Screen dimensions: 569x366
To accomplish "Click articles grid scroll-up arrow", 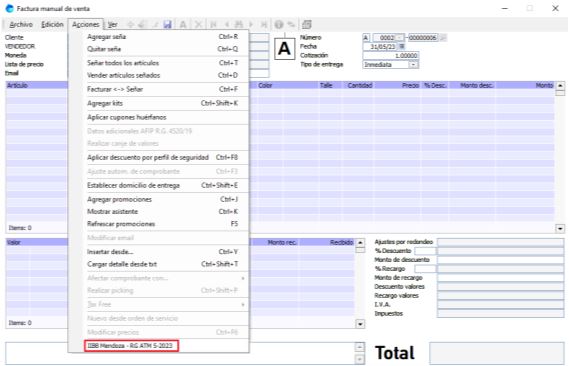I will (x=560, y=85).
